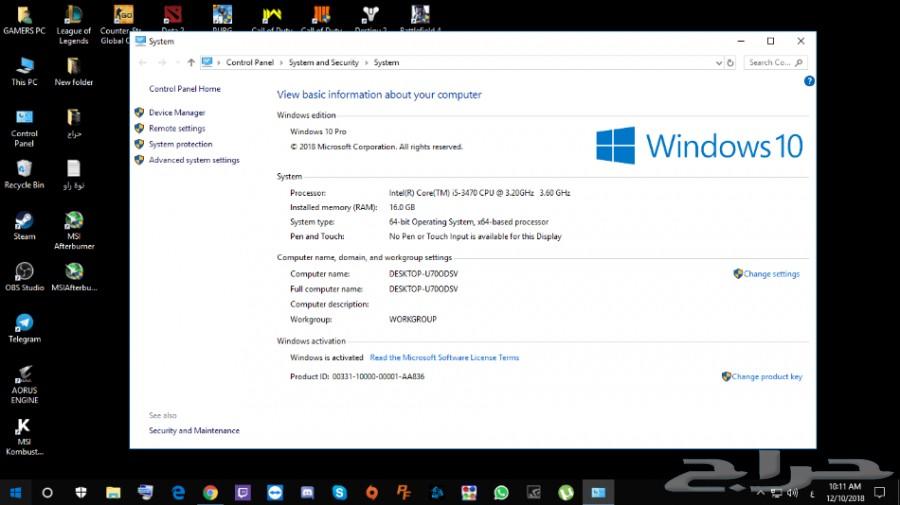Open the Windows Start menu

[x=15, y=492]
